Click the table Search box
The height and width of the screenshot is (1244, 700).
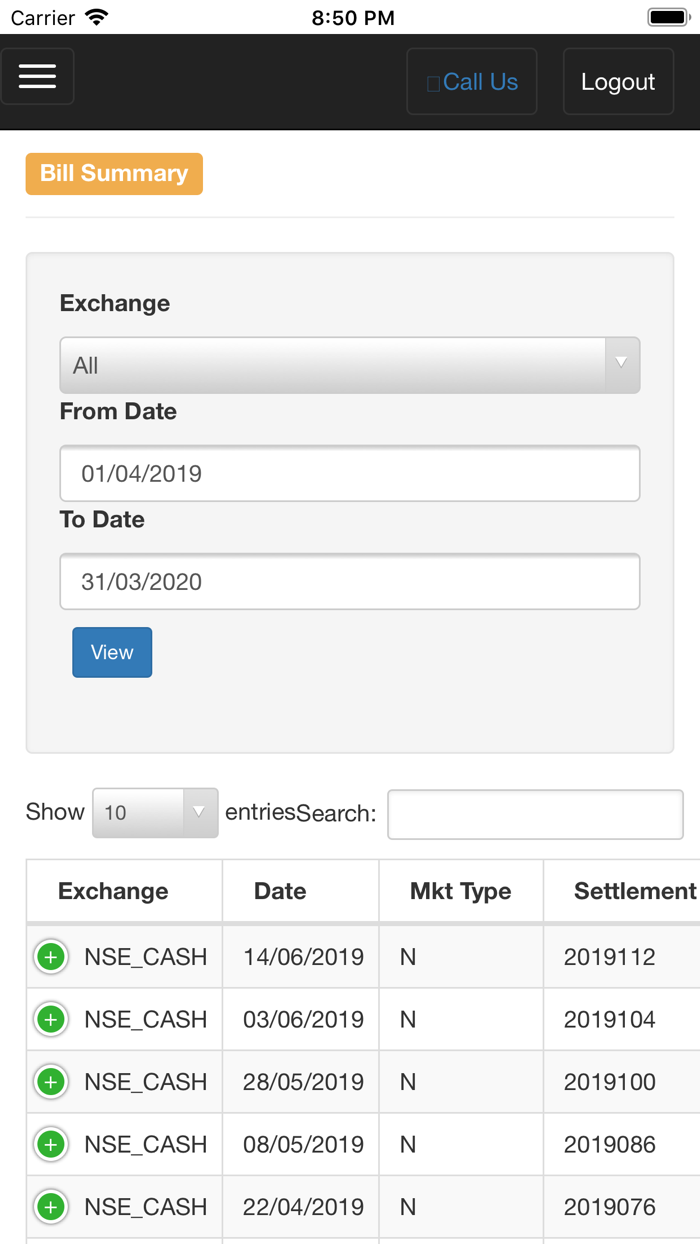click(x=535, y=814)
